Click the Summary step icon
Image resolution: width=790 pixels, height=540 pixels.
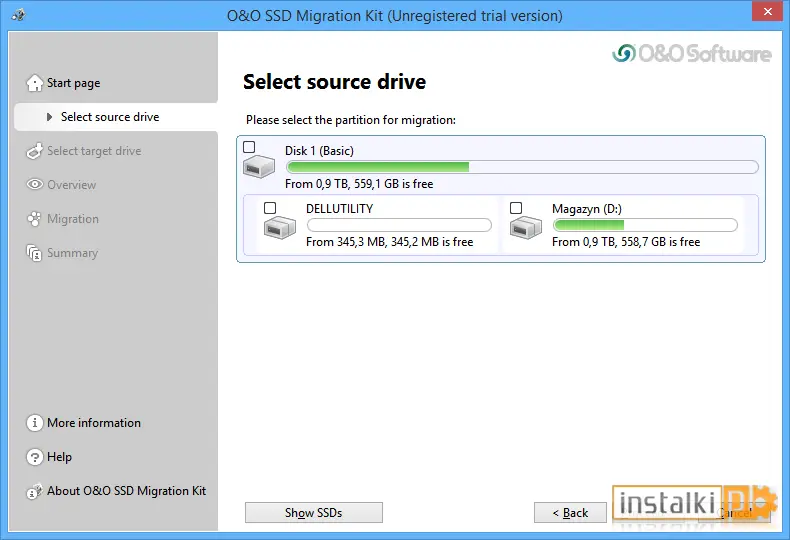click(34, 253)
